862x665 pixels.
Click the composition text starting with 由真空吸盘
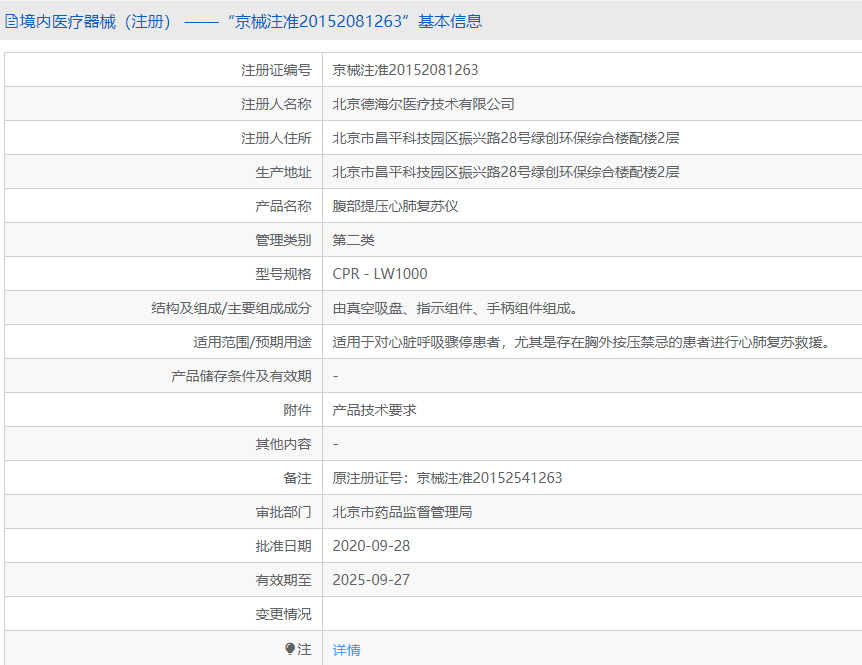[455, 308]
